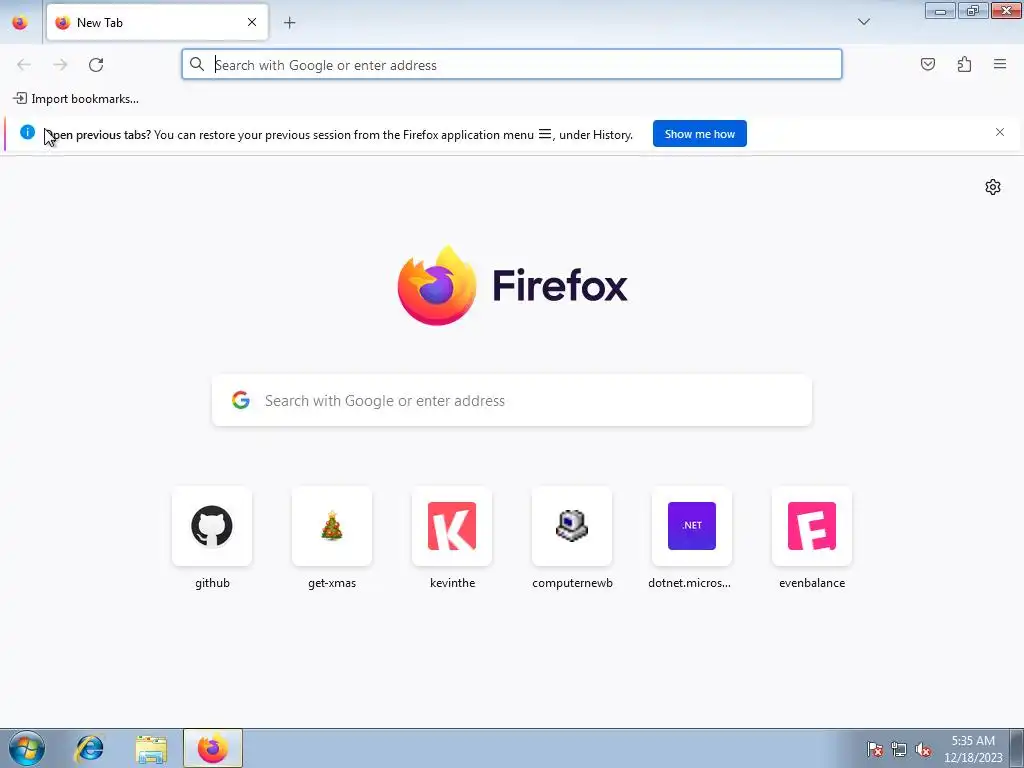Open the Extensions puzzle icon

pos(964,64)
